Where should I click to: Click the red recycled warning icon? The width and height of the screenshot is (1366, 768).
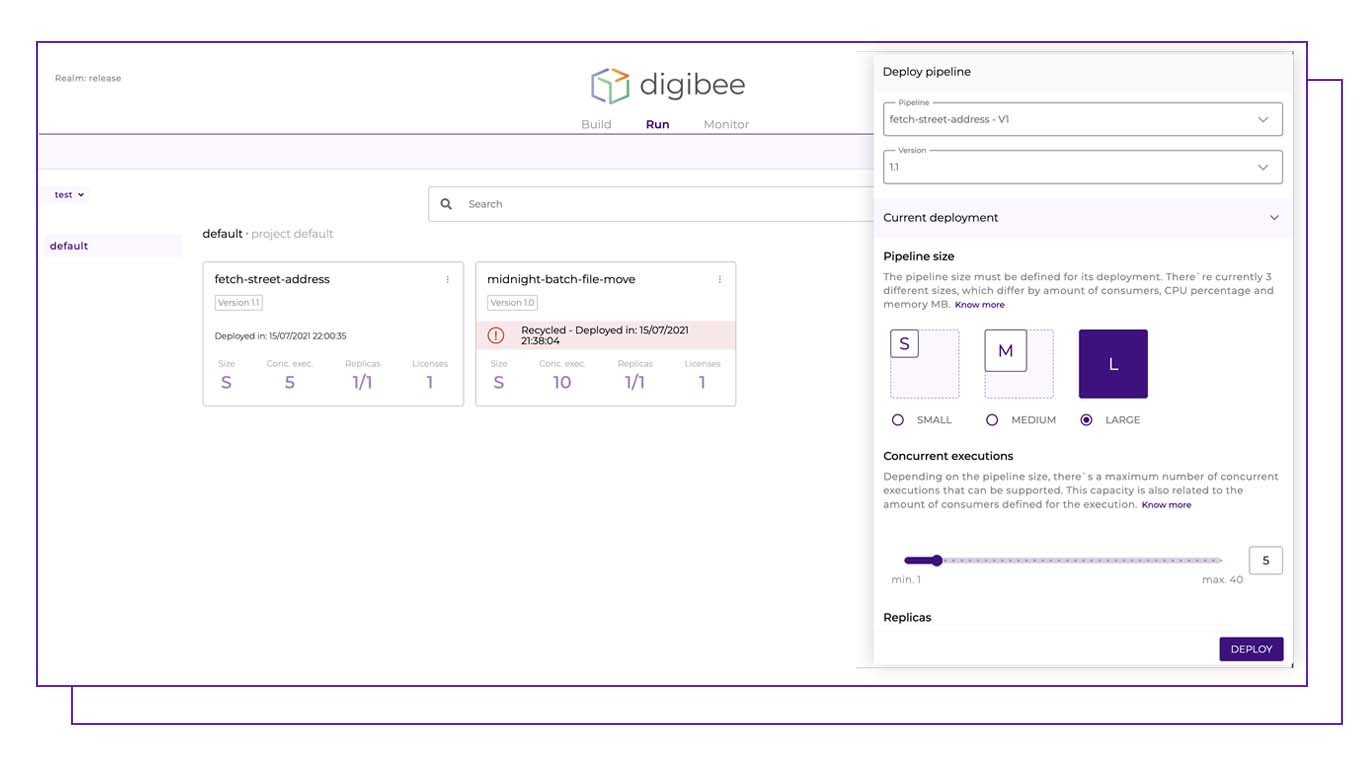click(x=495, y=335)
